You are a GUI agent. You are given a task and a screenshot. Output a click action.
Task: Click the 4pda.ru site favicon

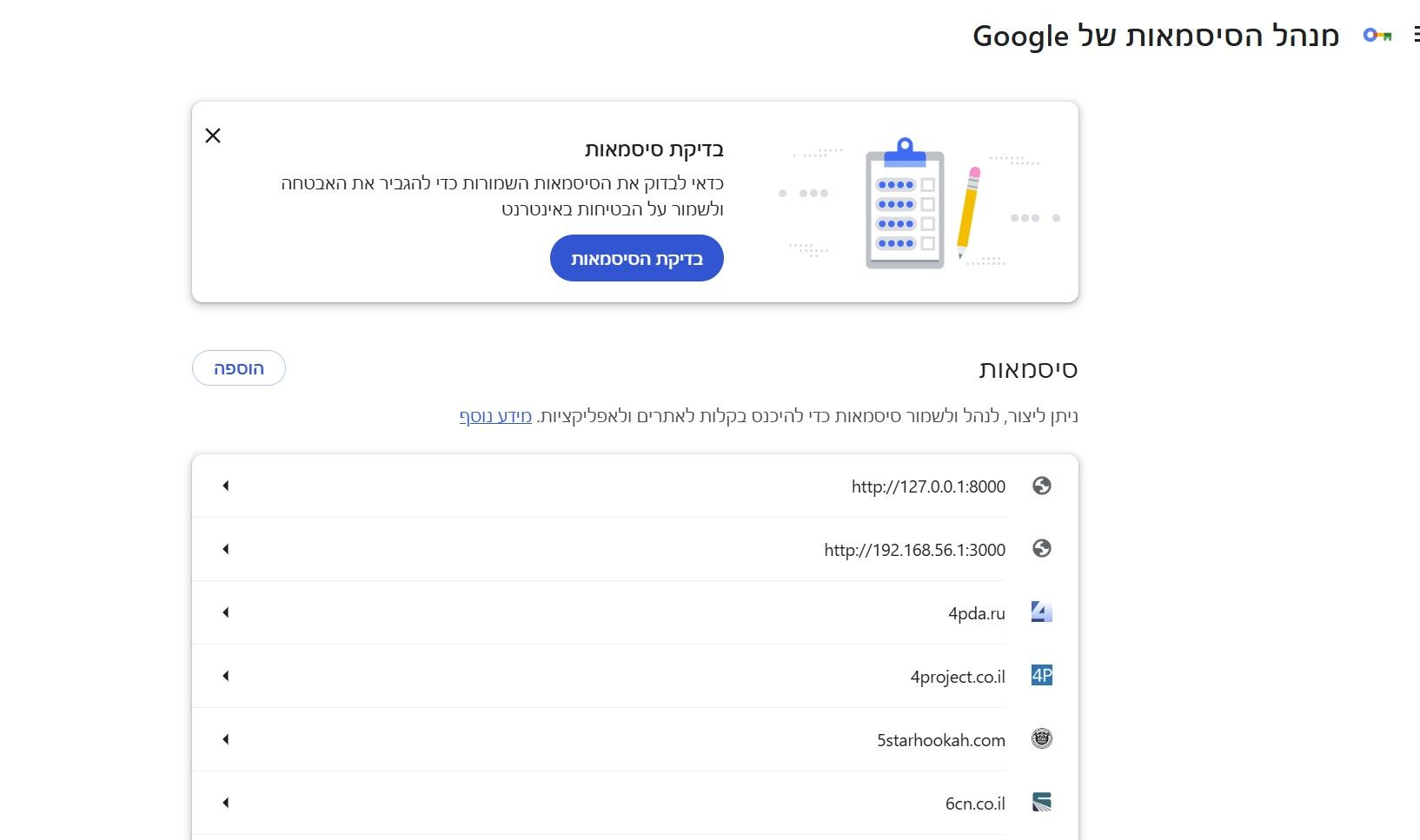point(1042,612)
